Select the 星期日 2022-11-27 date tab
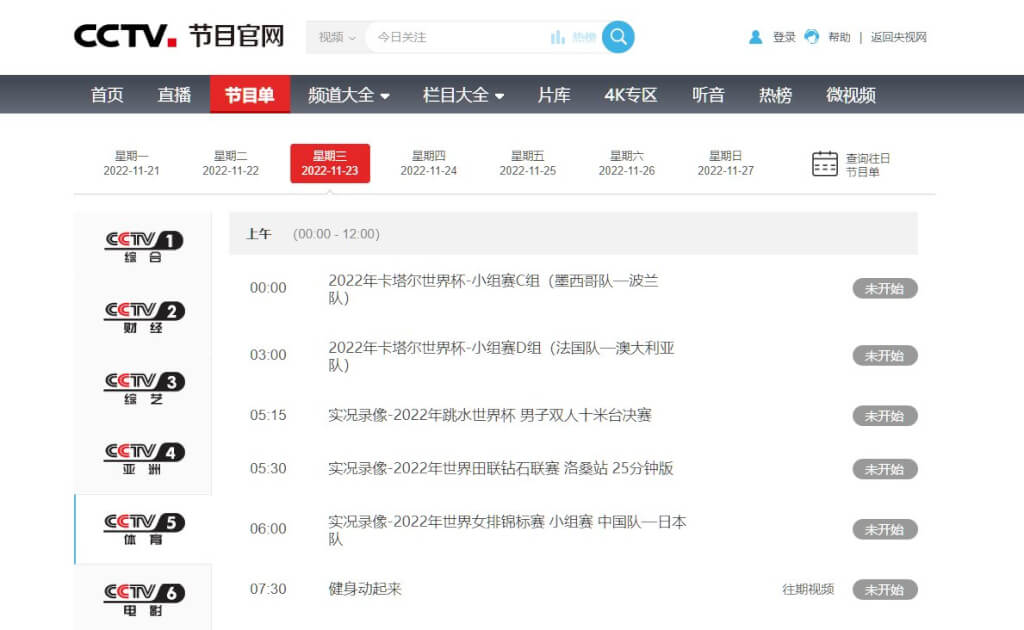This screenshot has width=1024, height=630. coord(726,163)
